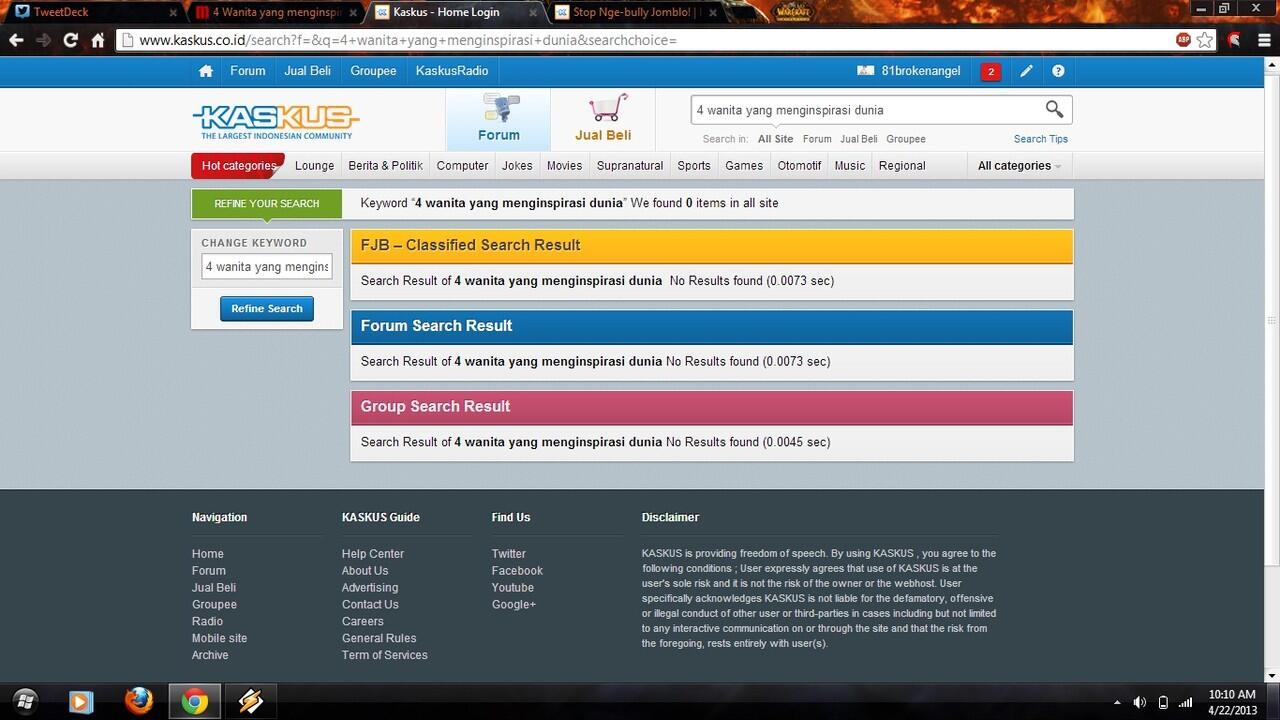
Task: Set search scope to All Site
Action: click(775, 139)
